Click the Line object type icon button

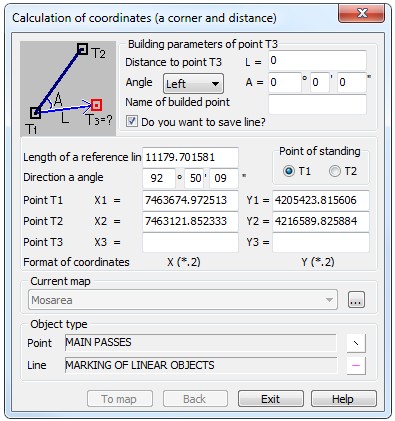[x=356, y=365]
